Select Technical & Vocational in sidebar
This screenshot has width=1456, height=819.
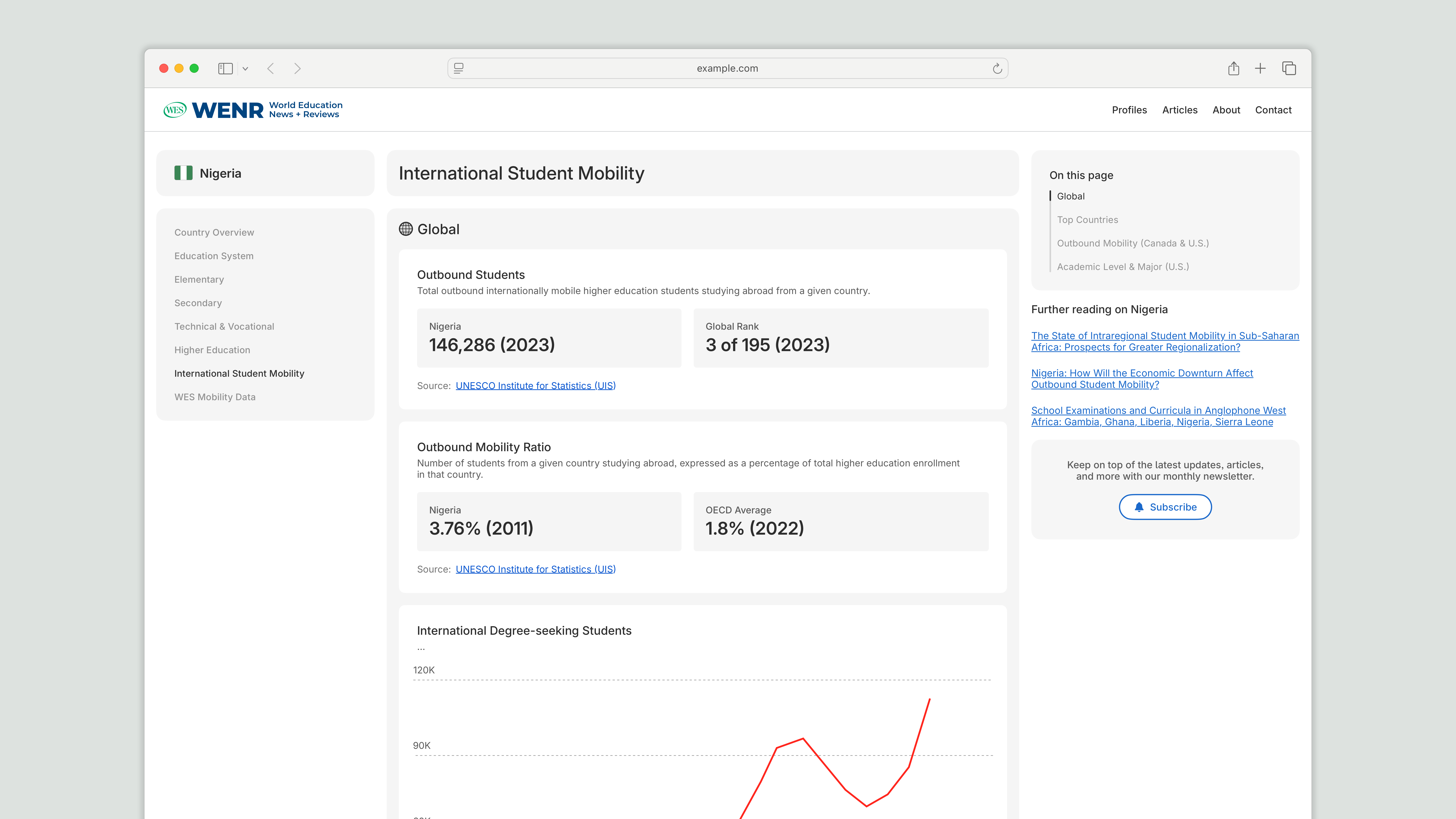224,327
